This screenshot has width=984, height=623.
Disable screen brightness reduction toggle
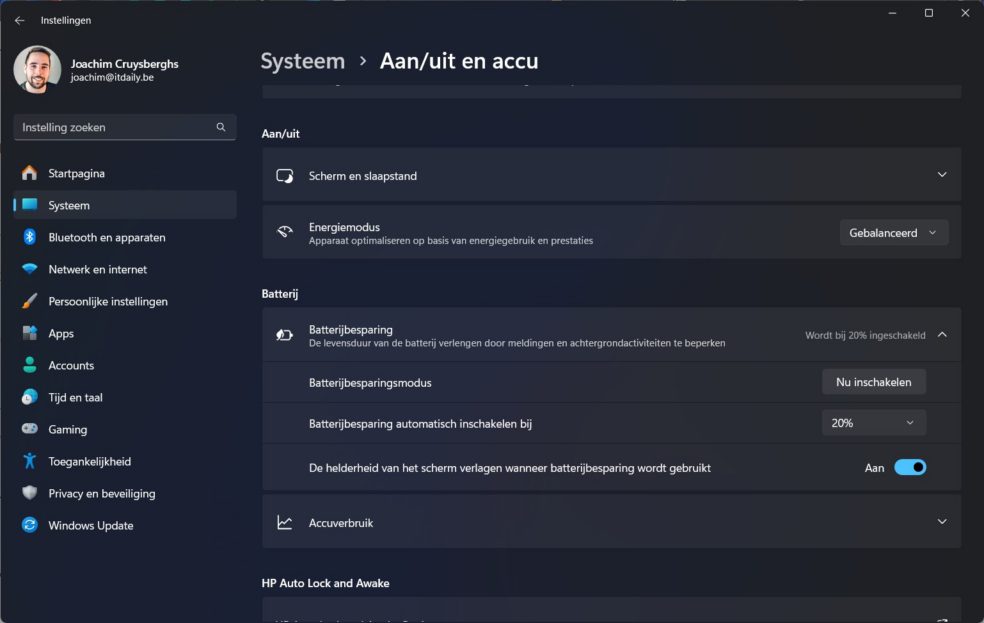pyautogui.click(x=909, y=467)
